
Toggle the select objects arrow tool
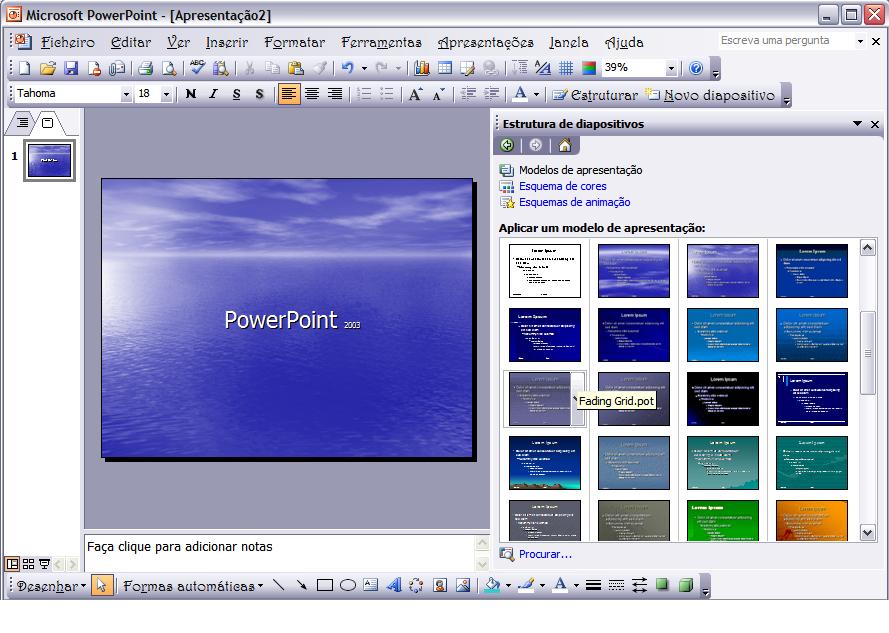tap(101, 585)
